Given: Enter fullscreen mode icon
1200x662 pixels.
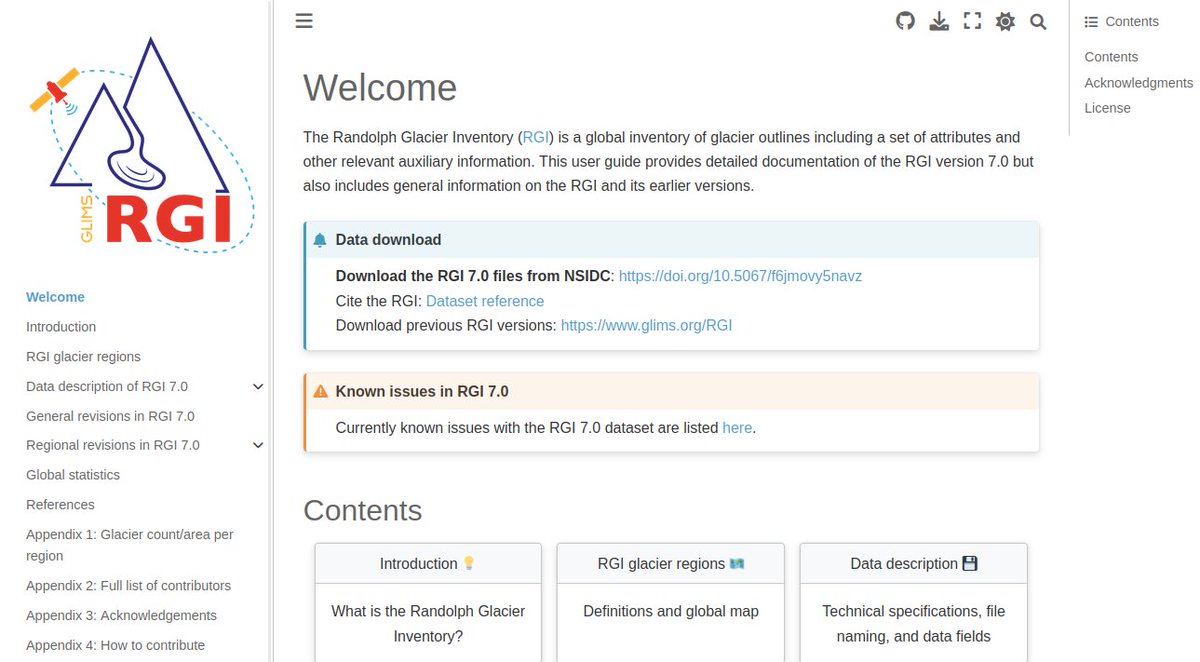Looking at the screenshot, I should pos(972,21).
